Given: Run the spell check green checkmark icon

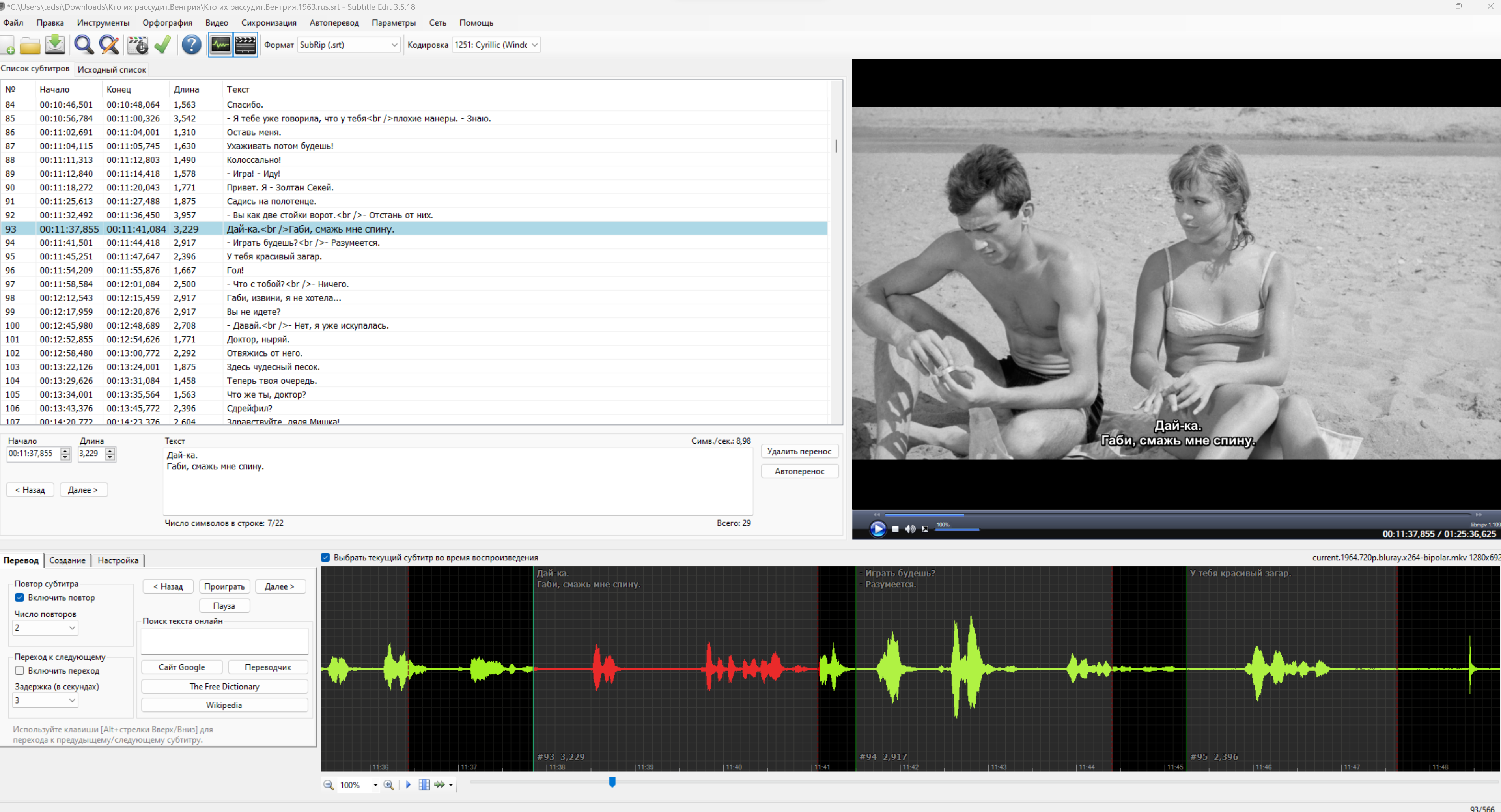Looking at the screenshot, I should (x=162, y=45).
